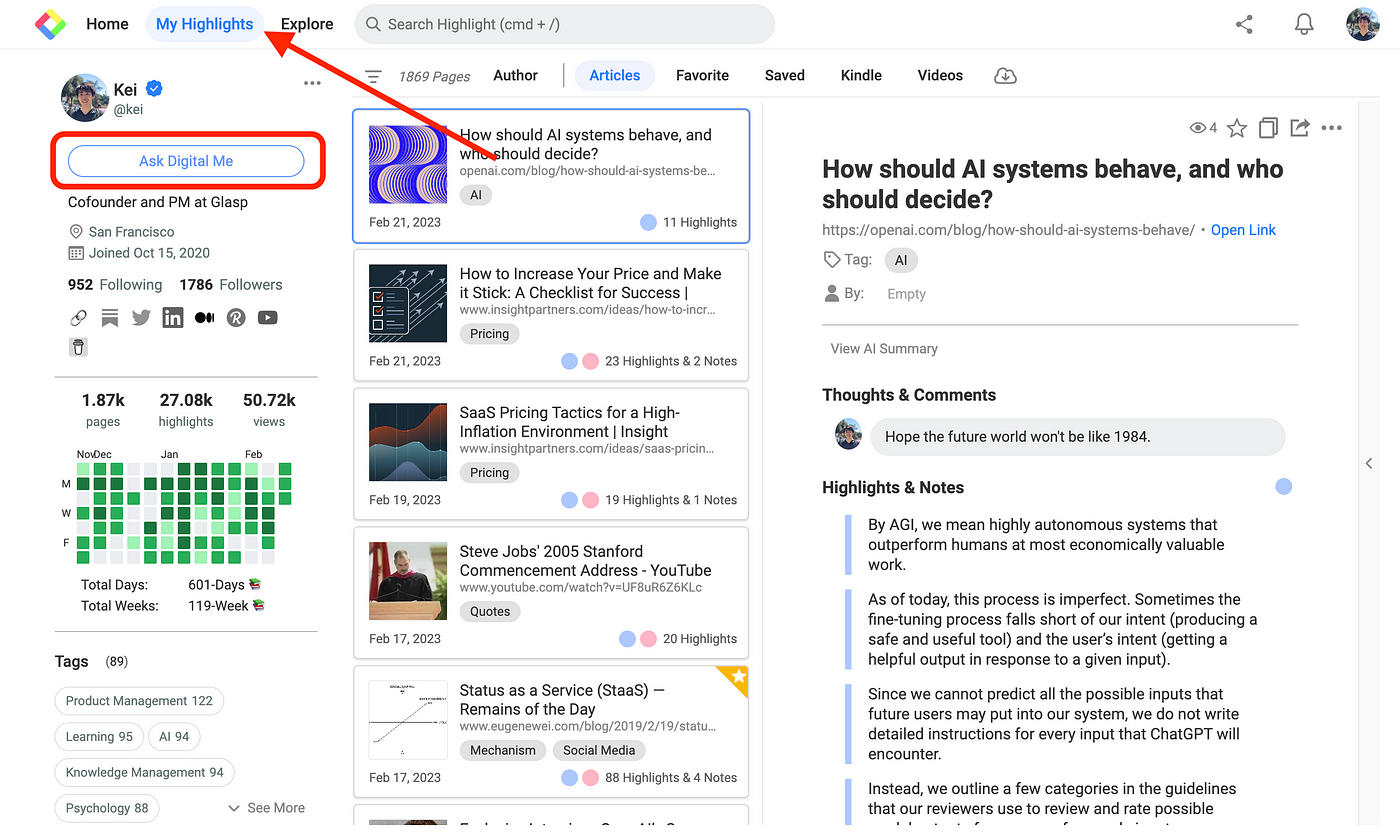Screen dimensions: 1400x834
Task: Click the eye views icon showing 4
Action: pyautogui.click(x=1196, y=128)
